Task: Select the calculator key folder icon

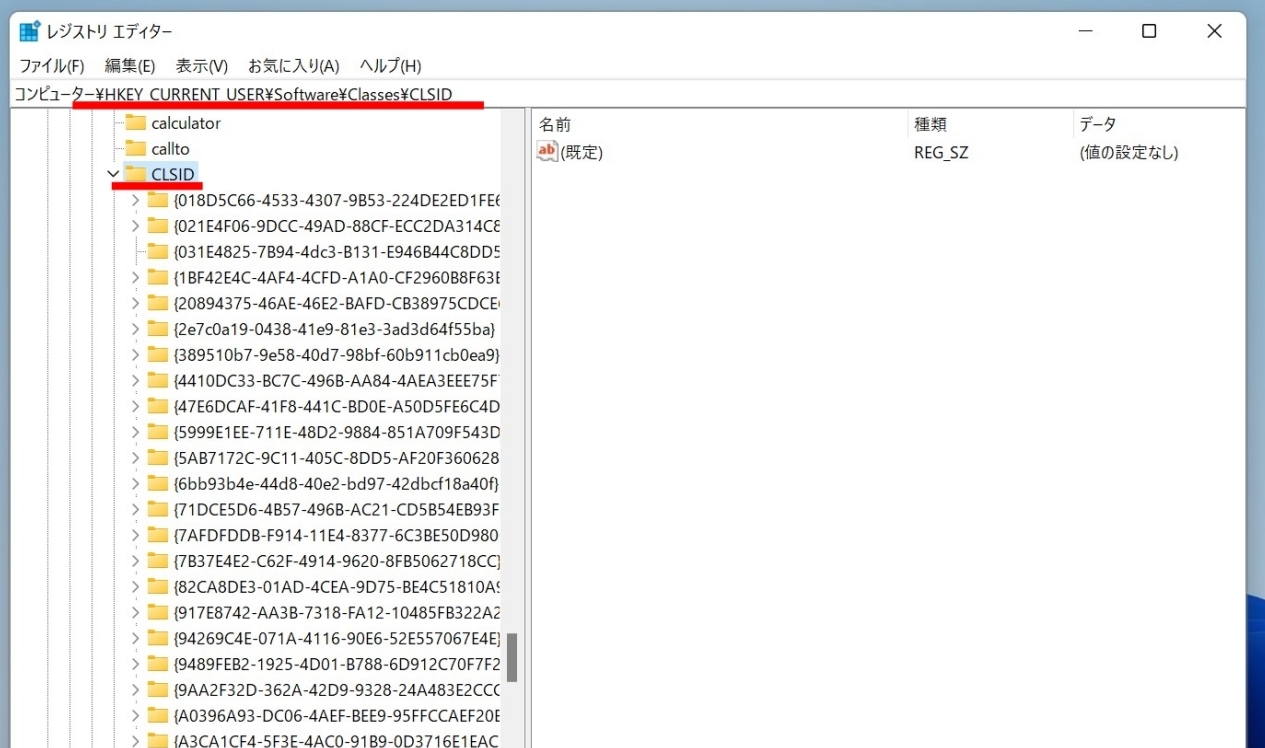Action: (135, 123)
